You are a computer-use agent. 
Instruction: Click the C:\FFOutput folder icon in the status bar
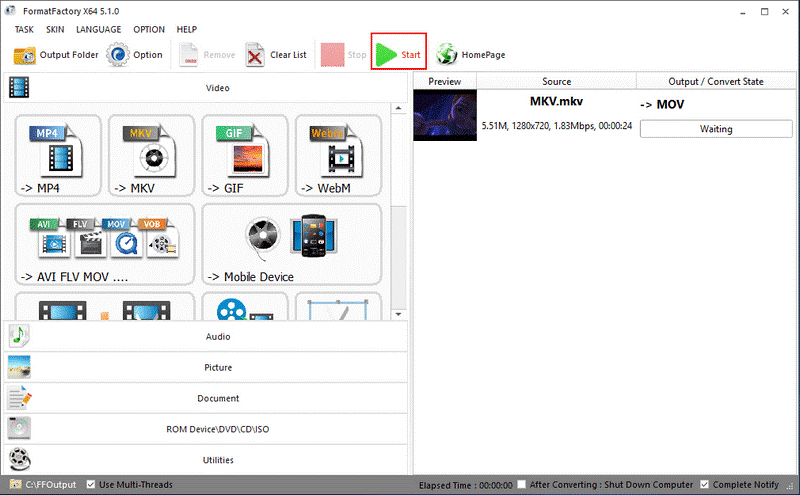pyautogui.click(x=16, y=484)
